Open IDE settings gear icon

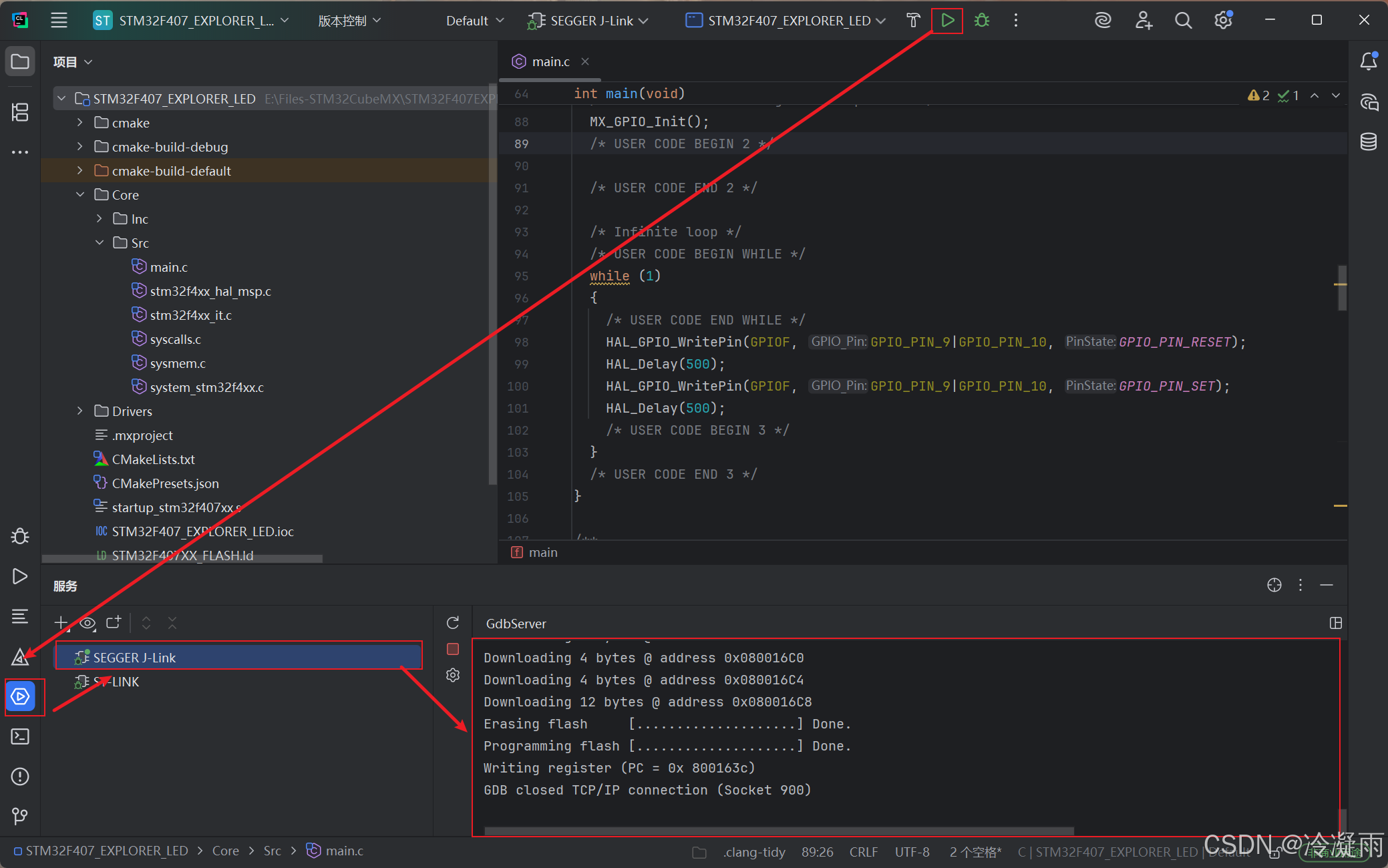point(1223,21)
